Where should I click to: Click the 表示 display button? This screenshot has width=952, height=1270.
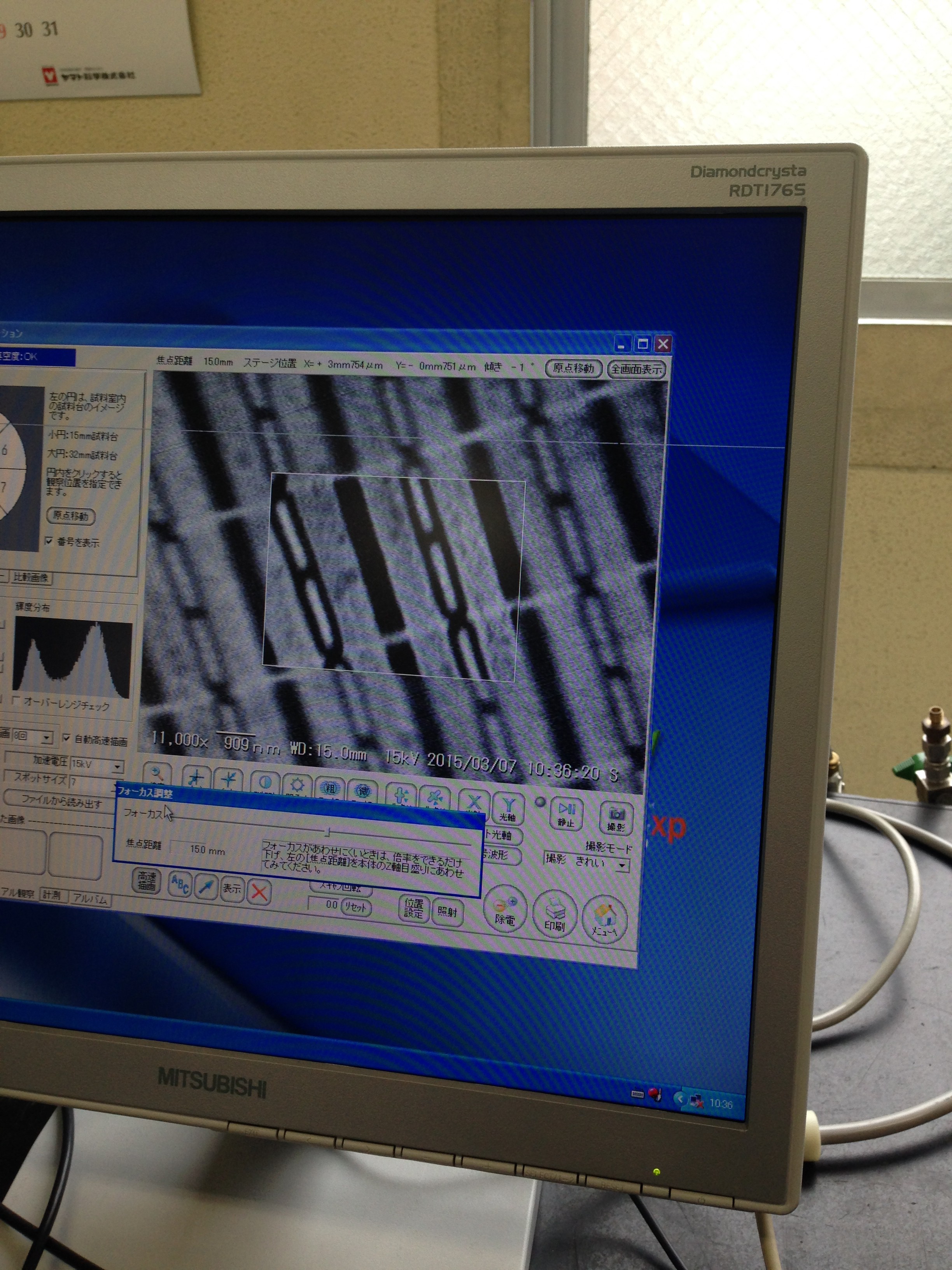(x=232, y=889)
